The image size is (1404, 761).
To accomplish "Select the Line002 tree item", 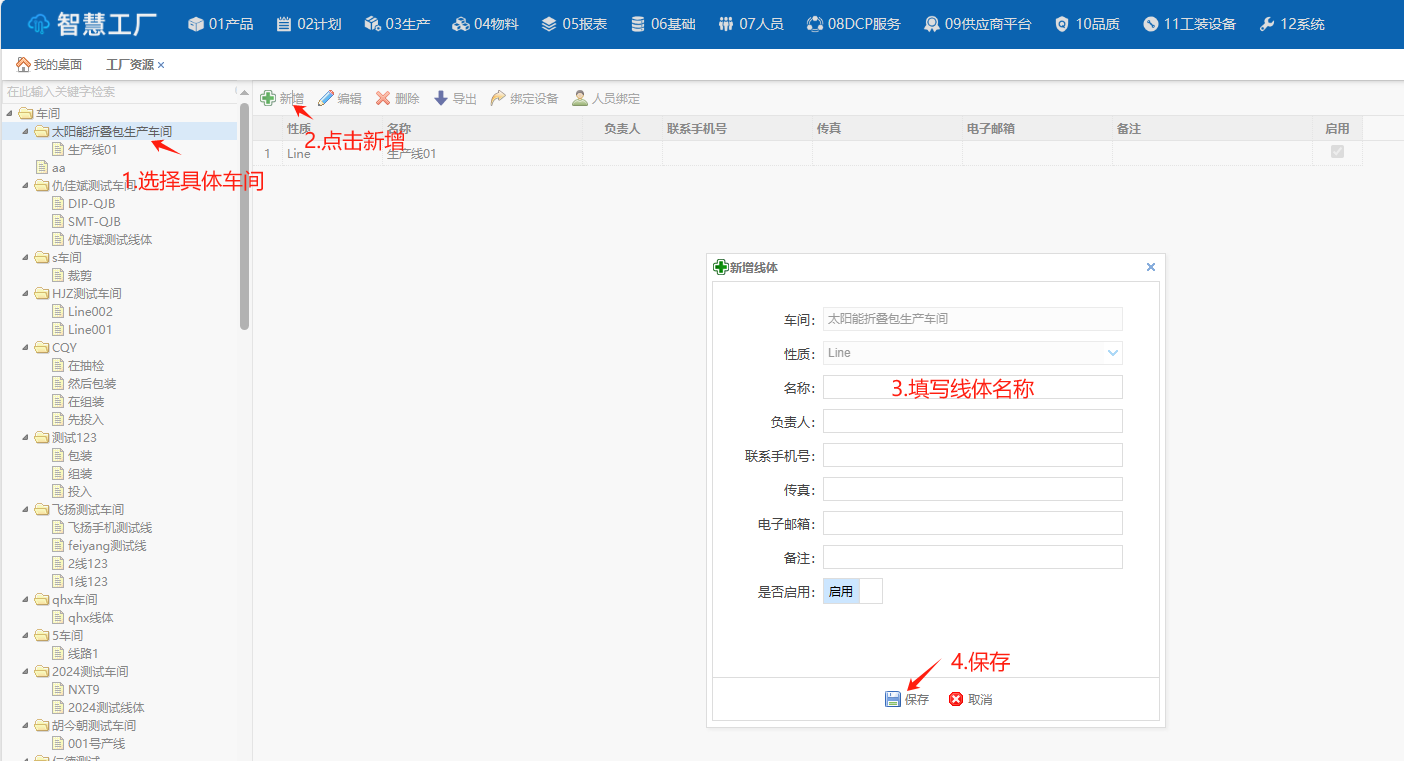I will [90, 312].
